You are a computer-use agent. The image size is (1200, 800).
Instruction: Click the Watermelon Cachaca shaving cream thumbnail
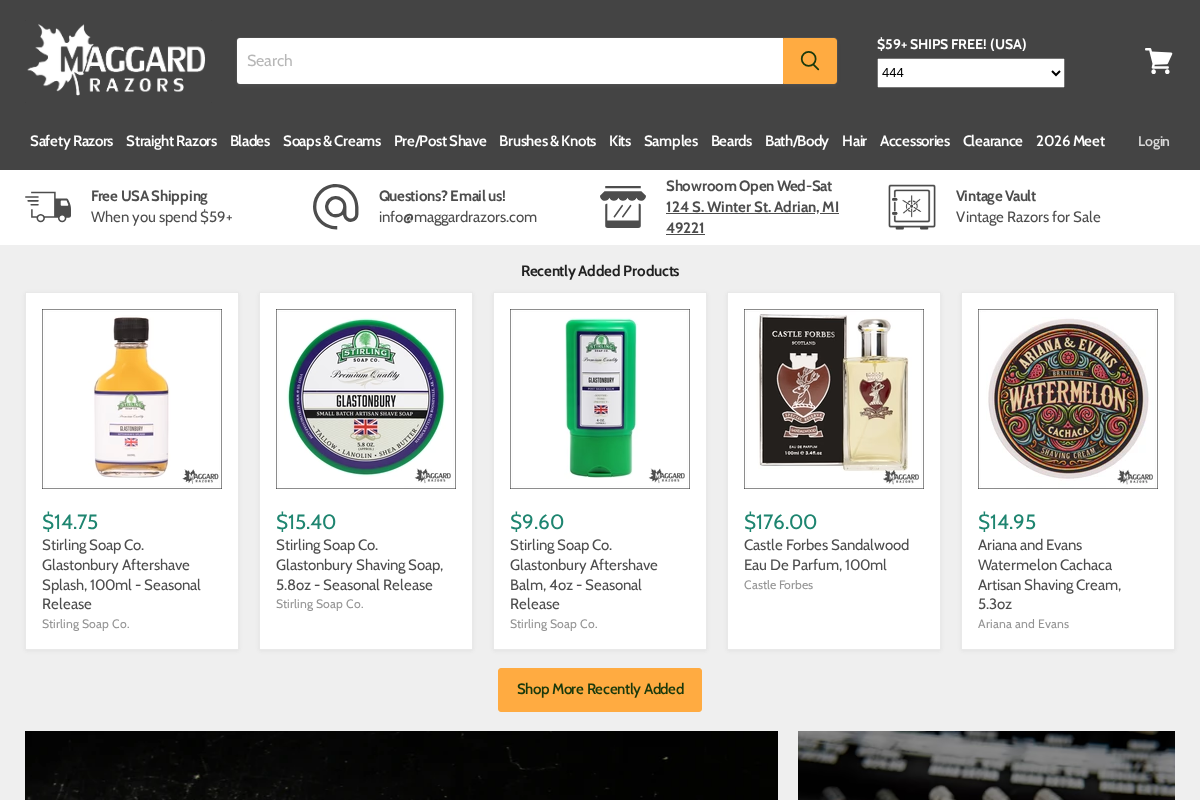pyautogui.click(x=1067, y=398)
